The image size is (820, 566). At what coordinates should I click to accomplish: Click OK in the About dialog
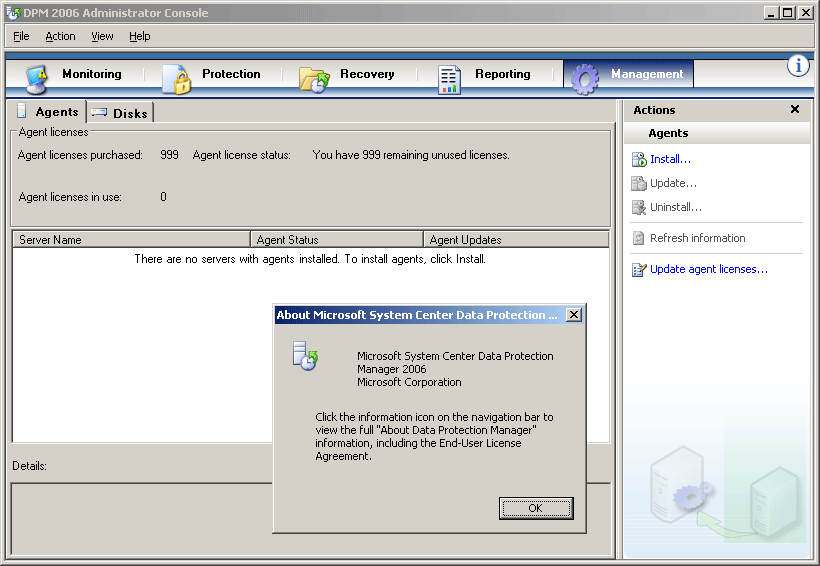[536, 508]
